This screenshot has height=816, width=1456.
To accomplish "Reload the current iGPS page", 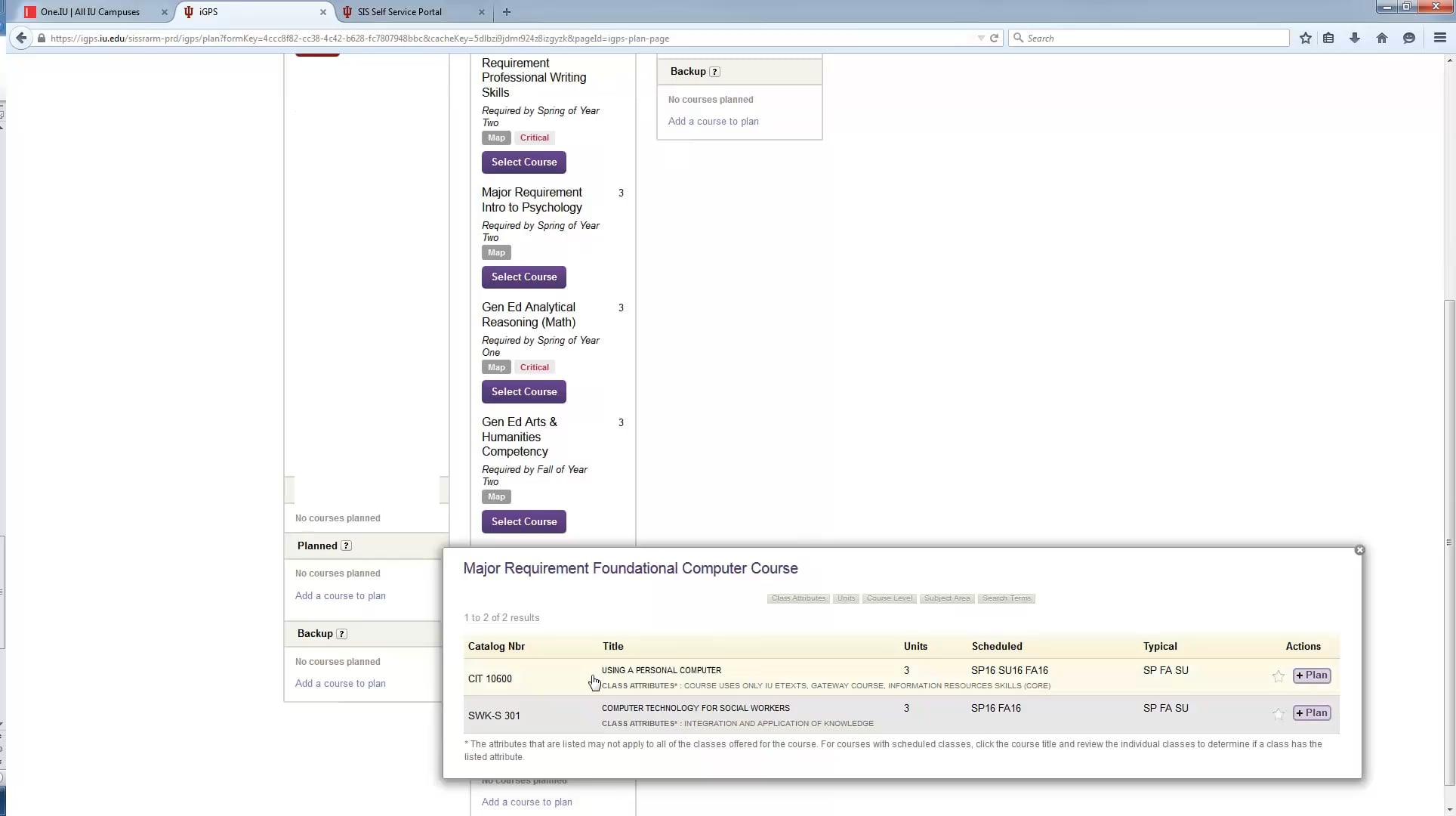I will 995,38.
